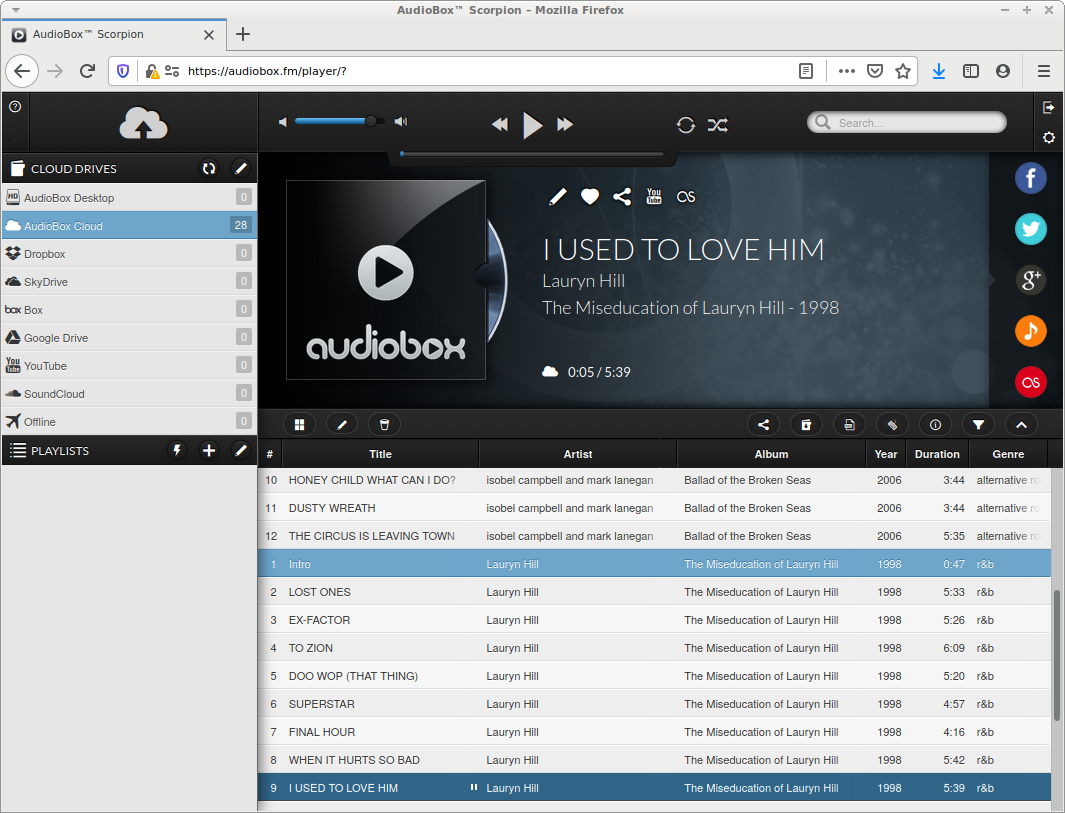Image resolution: width=1065 pixels, height=813 pixels.
Task: Select the Offline source
Action: tap(129, 422)
